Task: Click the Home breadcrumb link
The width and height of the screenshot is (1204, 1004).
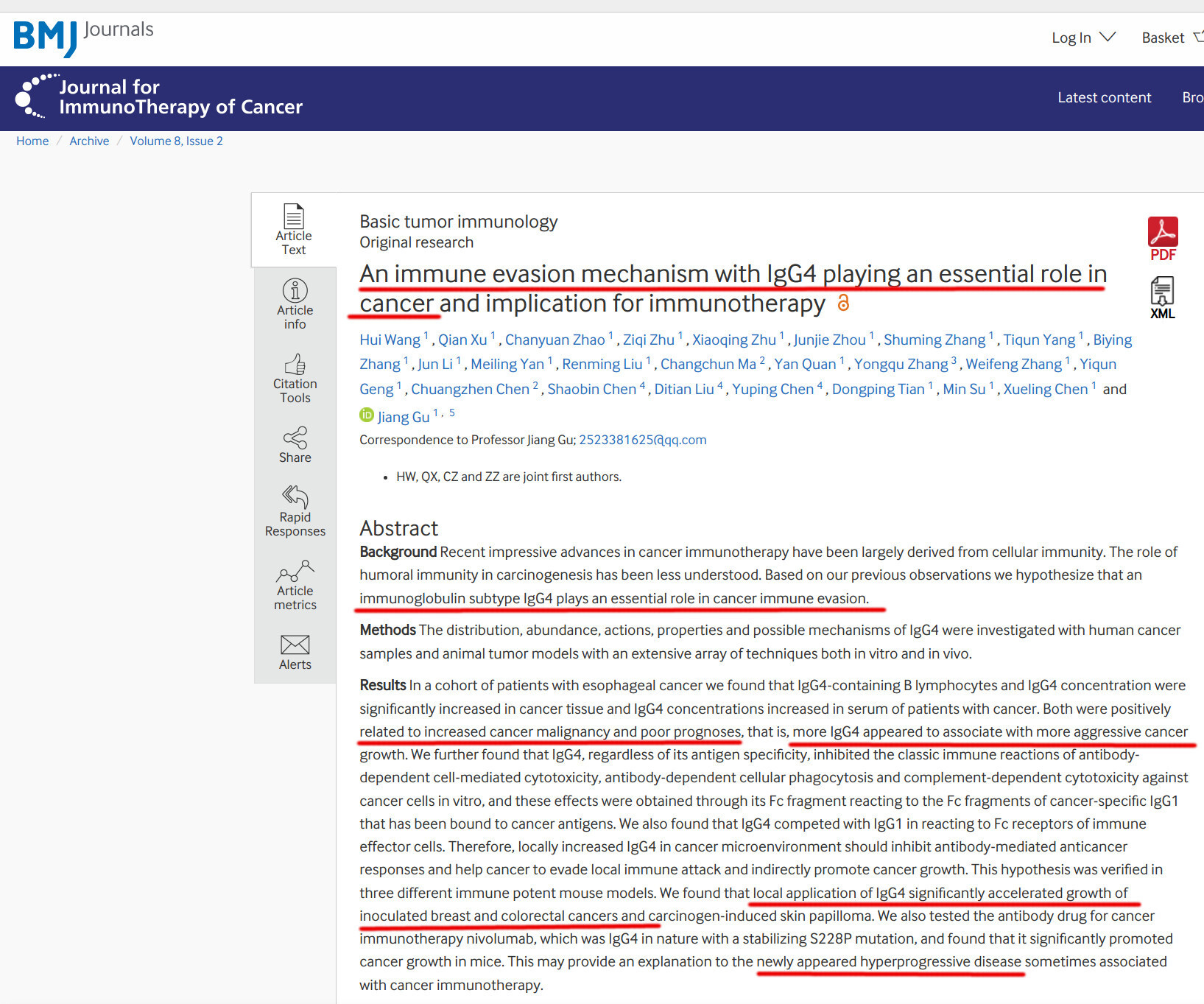Action: tap(32, 141)
